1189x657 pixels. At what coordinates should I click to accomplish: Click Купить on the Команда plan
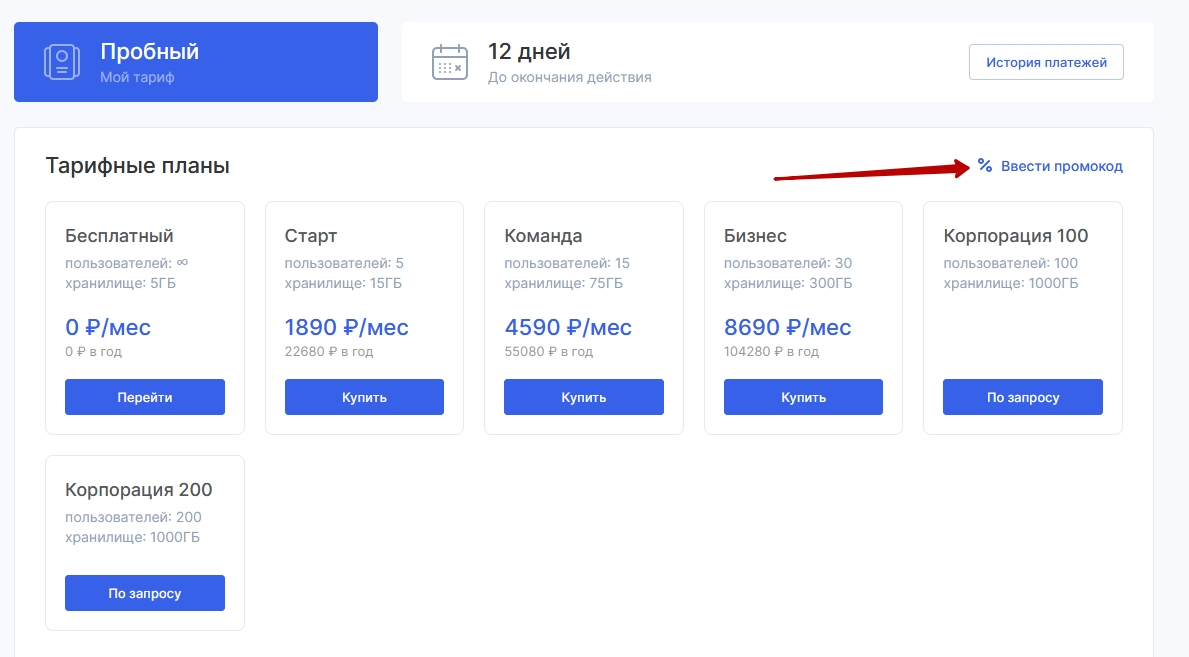click(x=583, y=397)
